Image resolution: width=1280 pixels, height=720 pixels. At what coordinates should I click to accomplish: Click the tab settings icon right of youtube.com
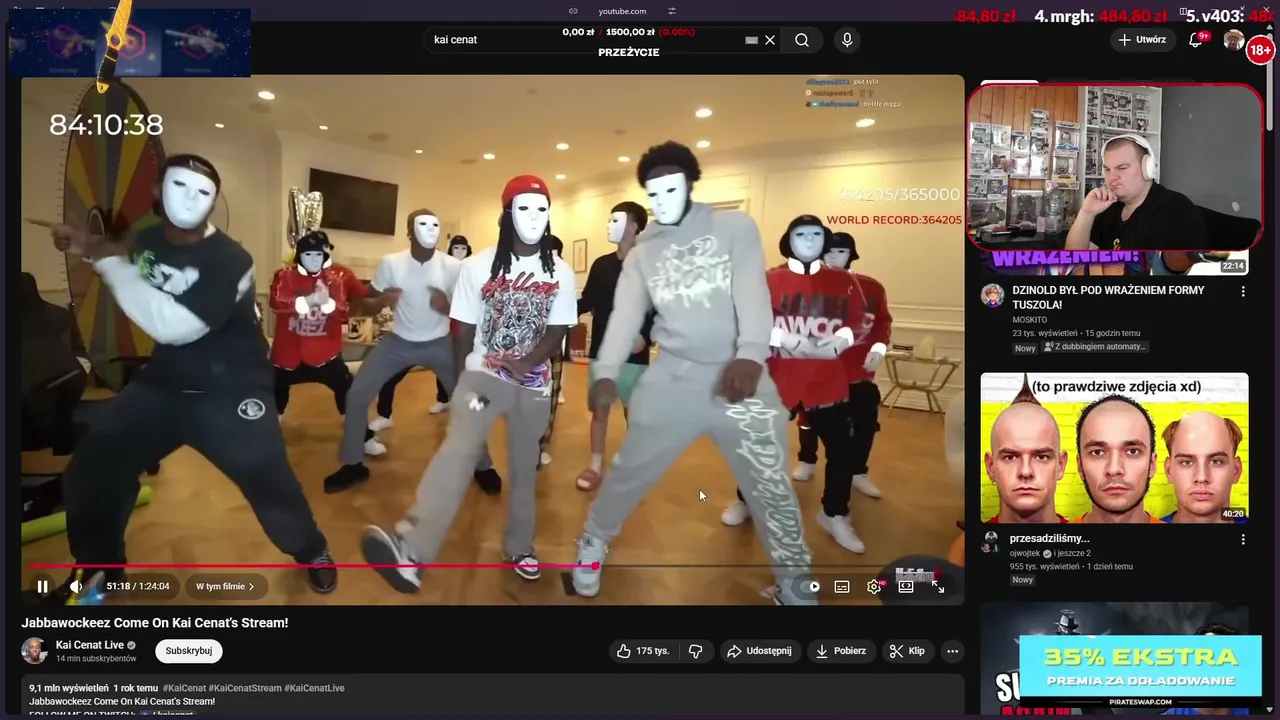point(672,11)
